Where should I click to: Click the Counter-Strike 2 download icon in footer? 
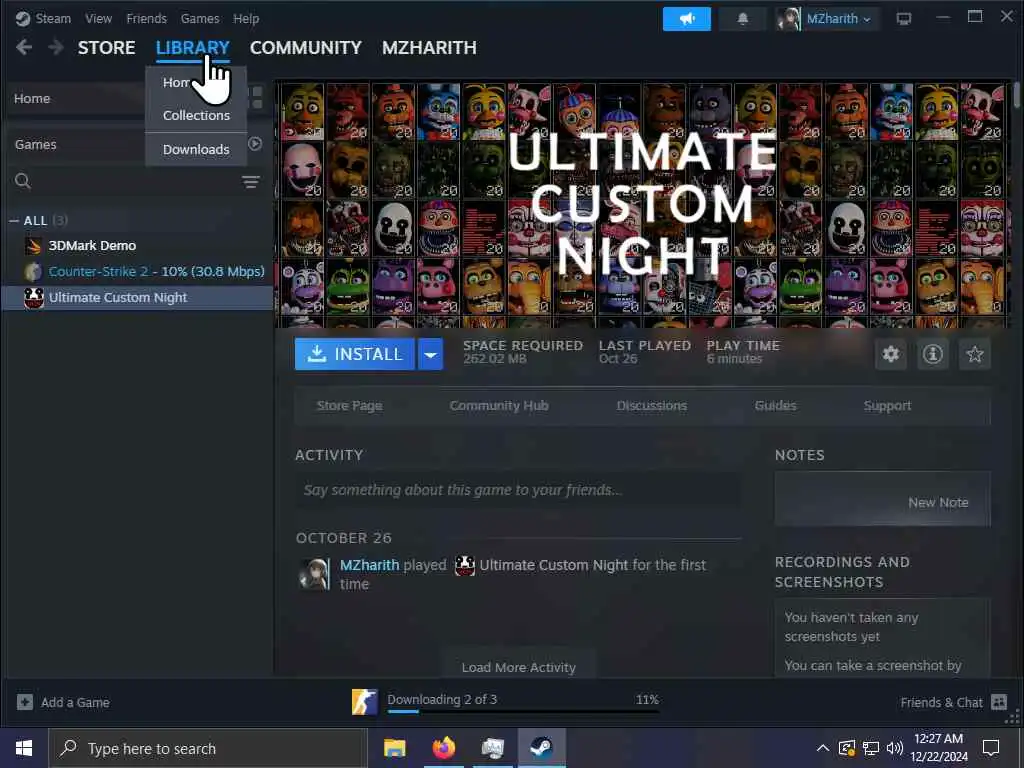(x=364, y=702)
